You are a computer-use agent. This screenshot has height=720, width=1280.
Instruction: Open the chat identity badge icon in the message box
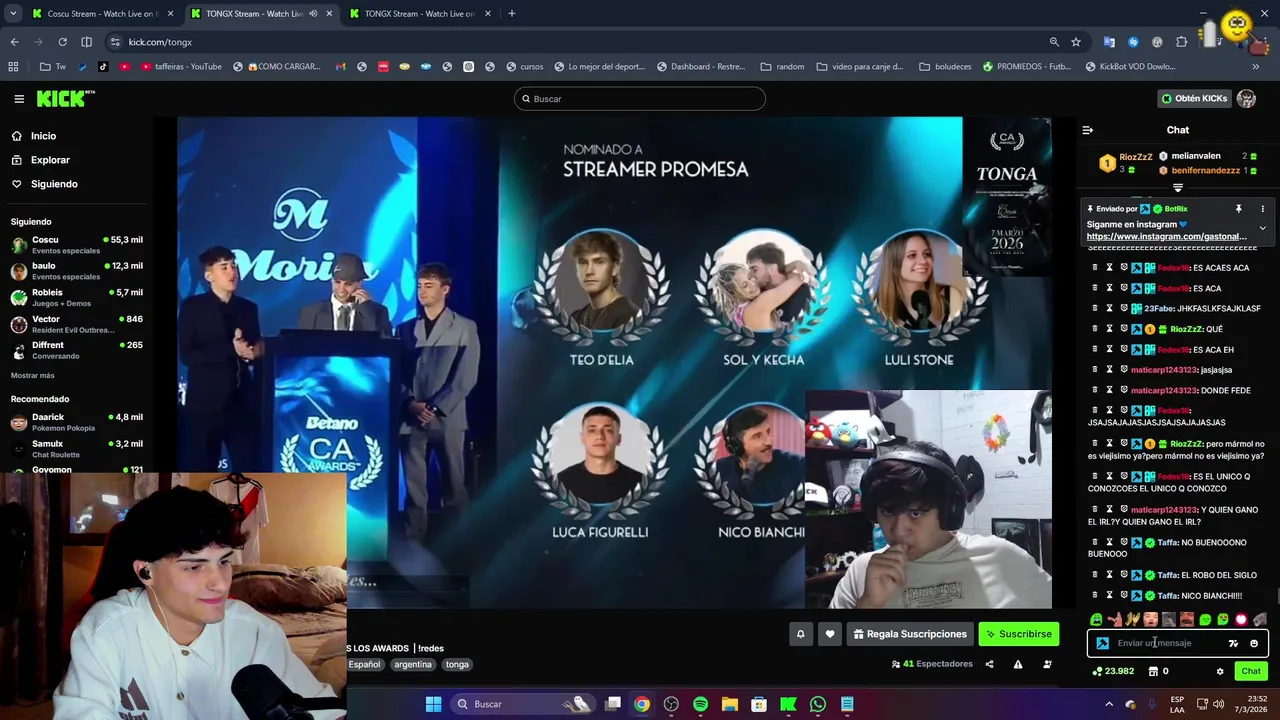1102,643
